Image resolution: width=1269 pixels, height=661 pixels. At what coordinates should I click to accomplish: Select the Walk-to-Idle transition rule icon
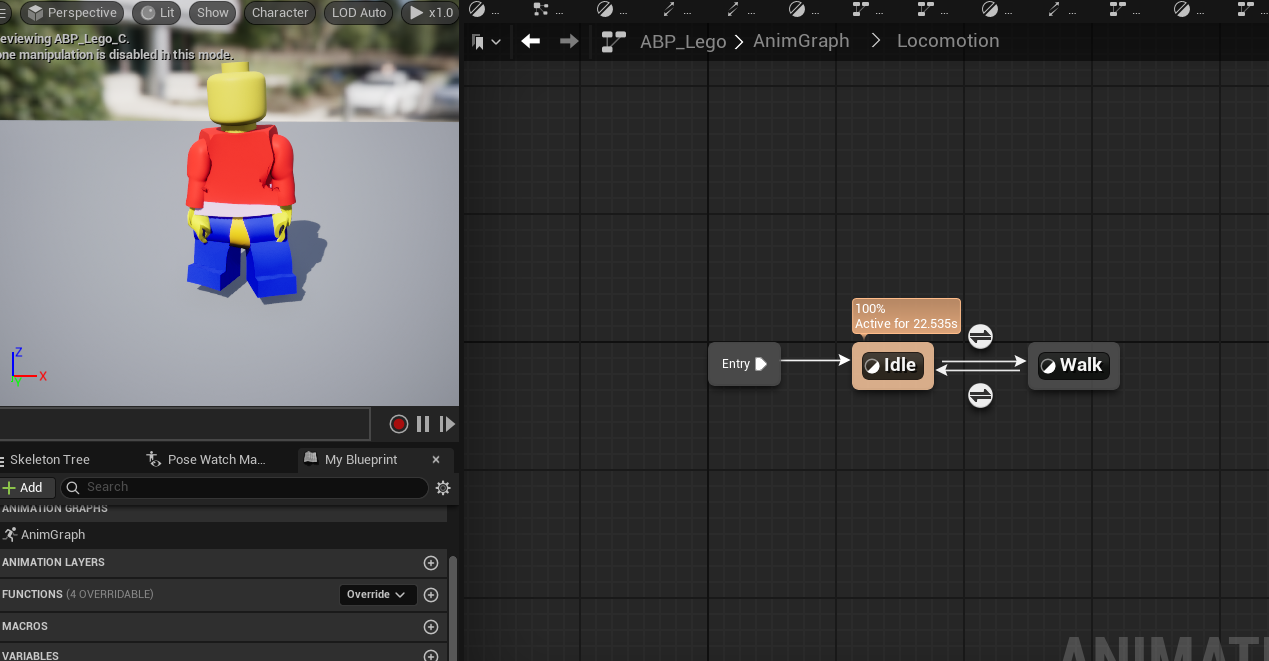(980, 396)
